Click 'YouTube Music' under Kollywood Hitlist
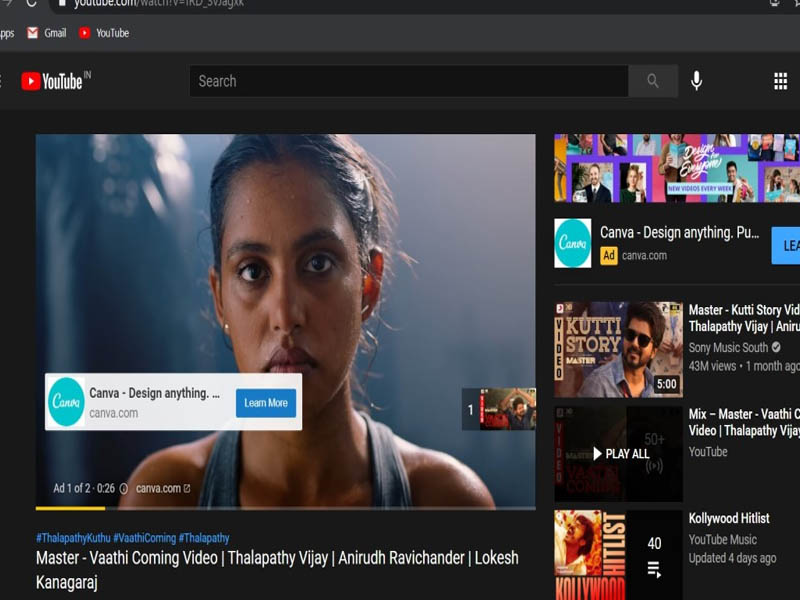The height and width of the screenshot is (600, 800). (722, 539)
